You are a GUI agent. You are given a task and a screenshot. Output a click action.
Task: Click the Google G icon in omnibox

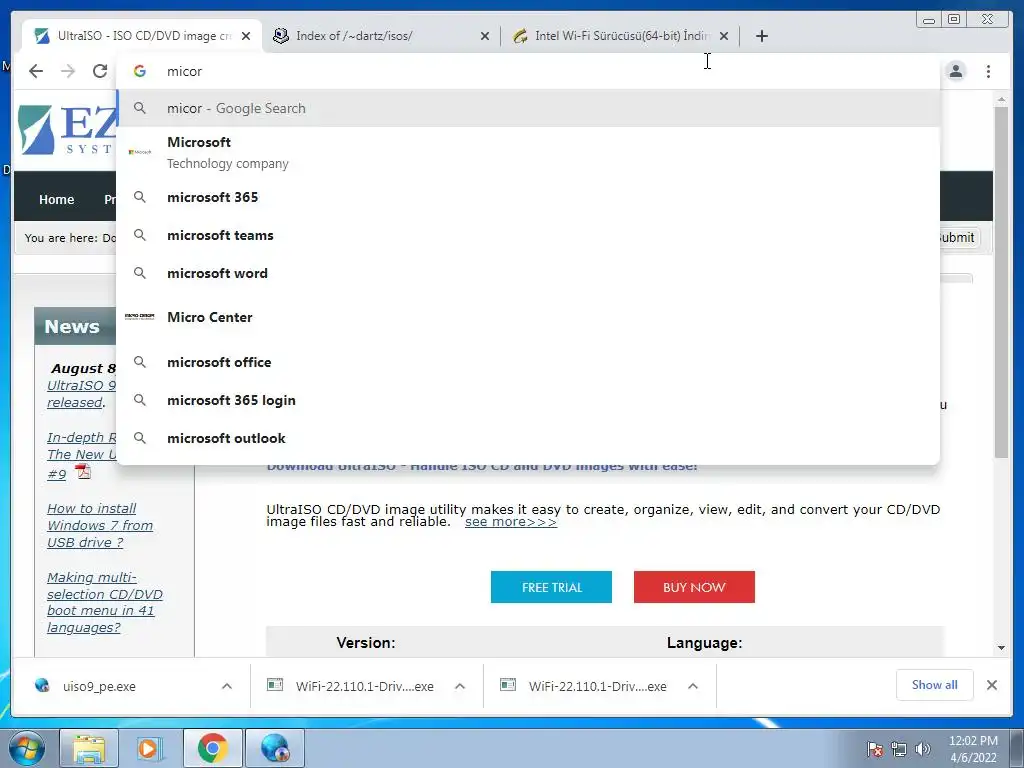[x=140, y=71]
